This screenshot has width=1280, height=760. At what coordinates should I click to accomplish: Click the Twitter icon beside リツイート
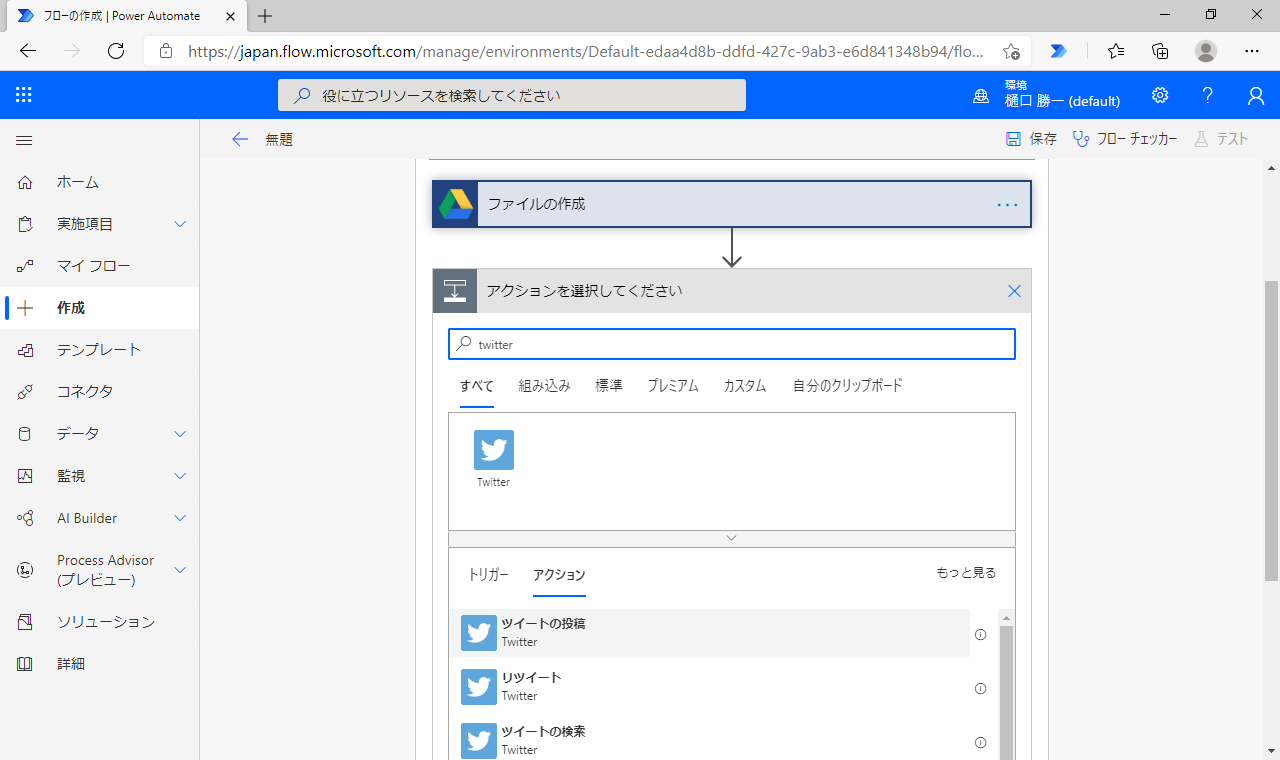tap(479, 687)
